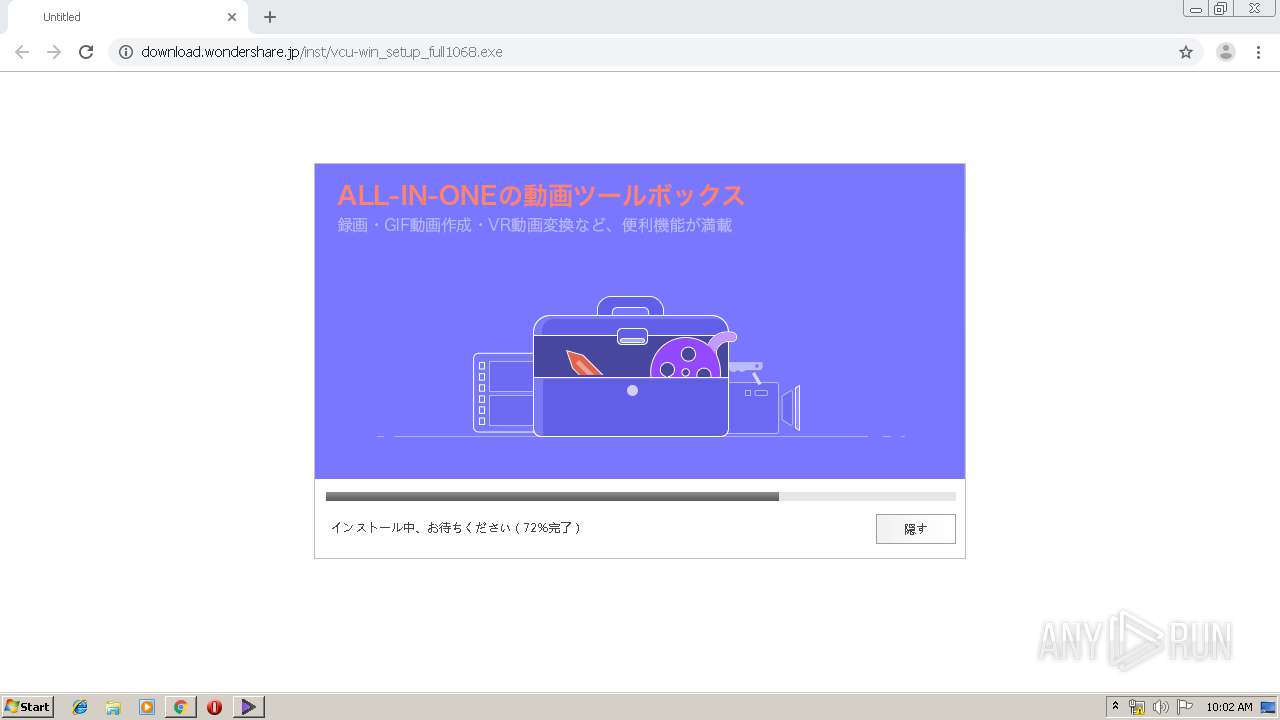The height and width of the screenshot is (720, 1280).
Task: Open the Opera taskbar icon
Action: (214, 707)
